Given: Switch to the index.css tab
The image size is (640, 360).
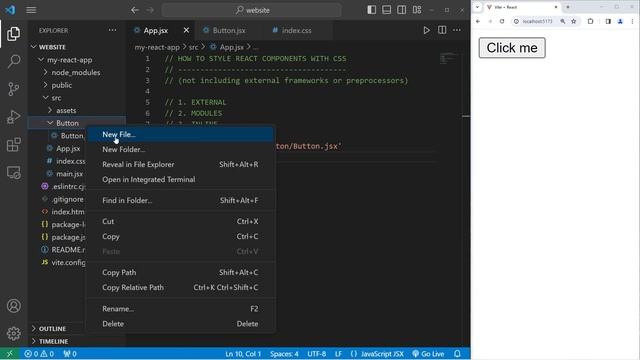Looking at the screenshot, I should (297, 30).
